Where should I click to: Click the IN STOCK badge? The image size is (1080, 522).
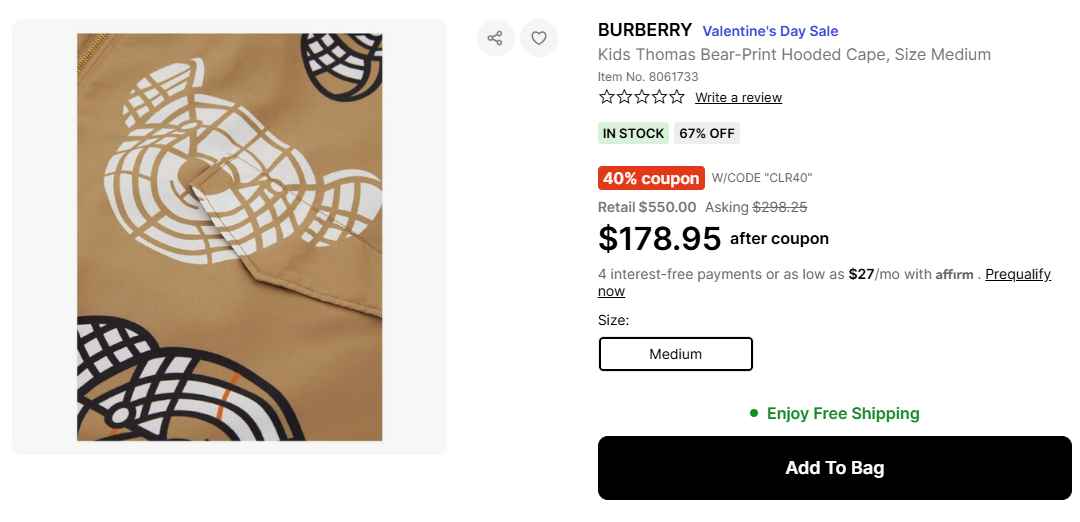(x=633, y=133)
